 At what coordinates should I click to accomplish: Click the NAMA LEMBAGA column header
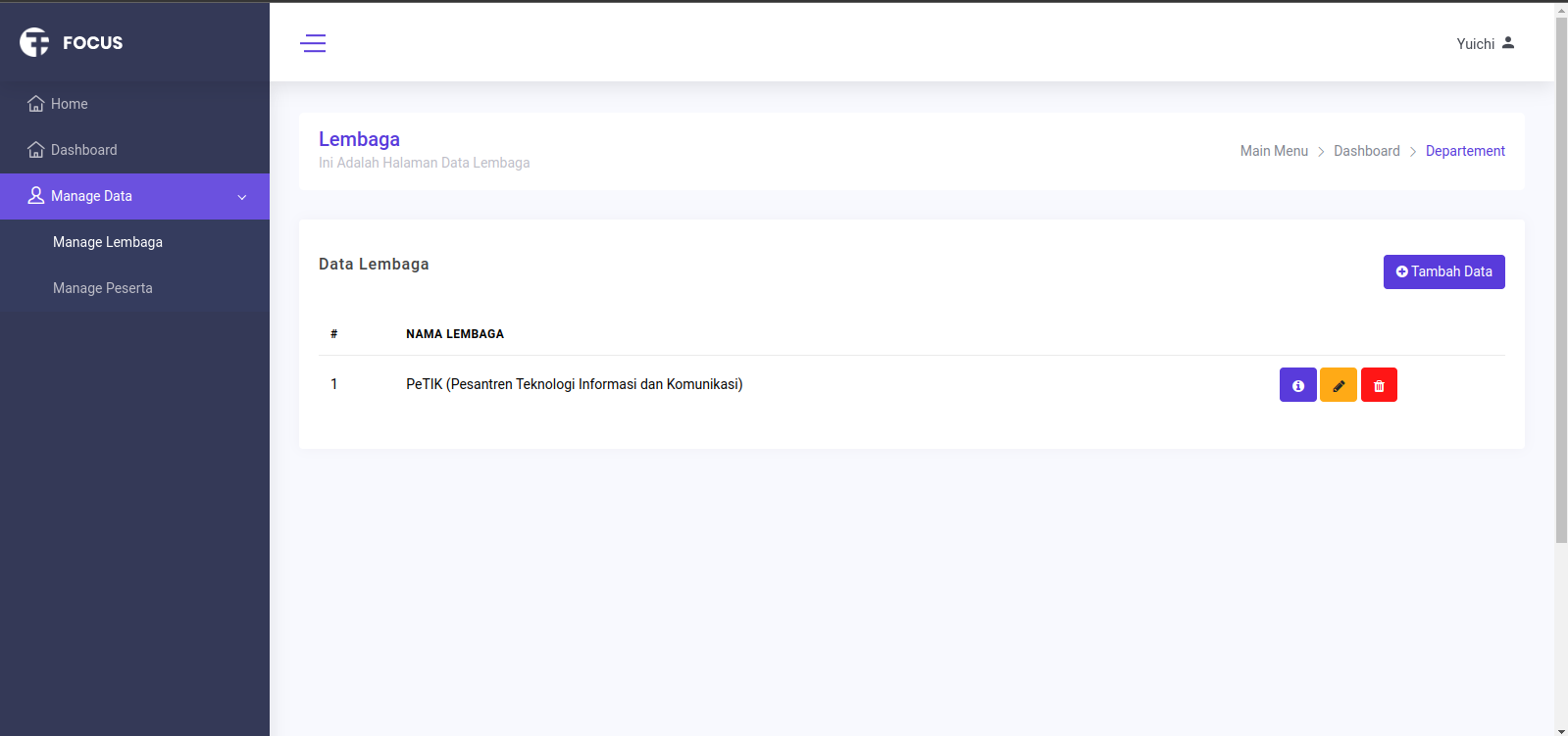[455, 334]
